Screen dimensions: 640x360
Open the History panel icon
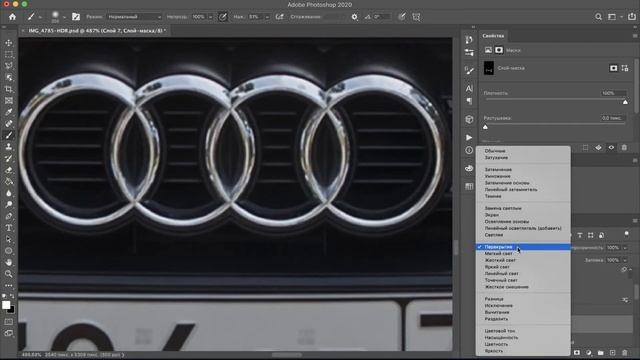pyautogui.click(x=469, y=40)
